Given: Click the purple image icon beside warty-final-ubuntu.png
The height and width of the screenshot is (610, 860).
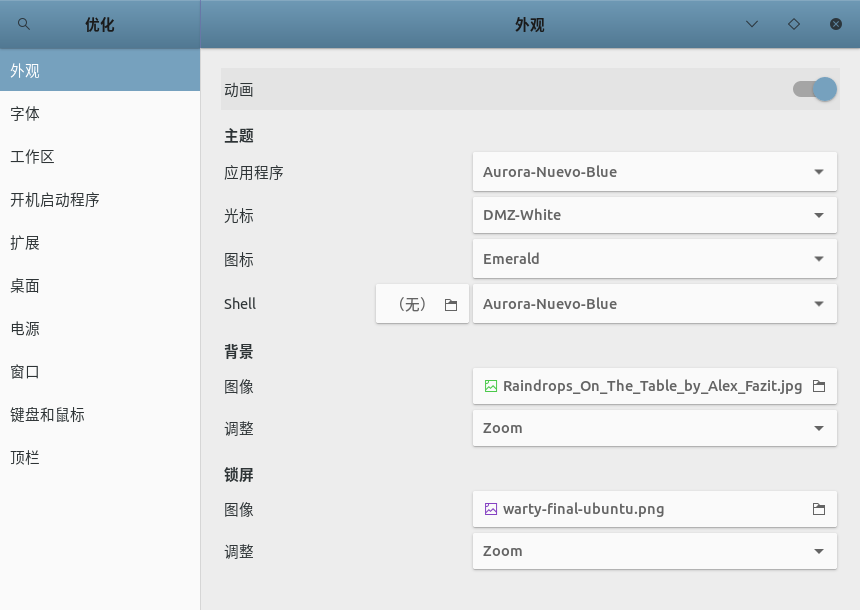Looking at the screenshot, I should [491, 509].
